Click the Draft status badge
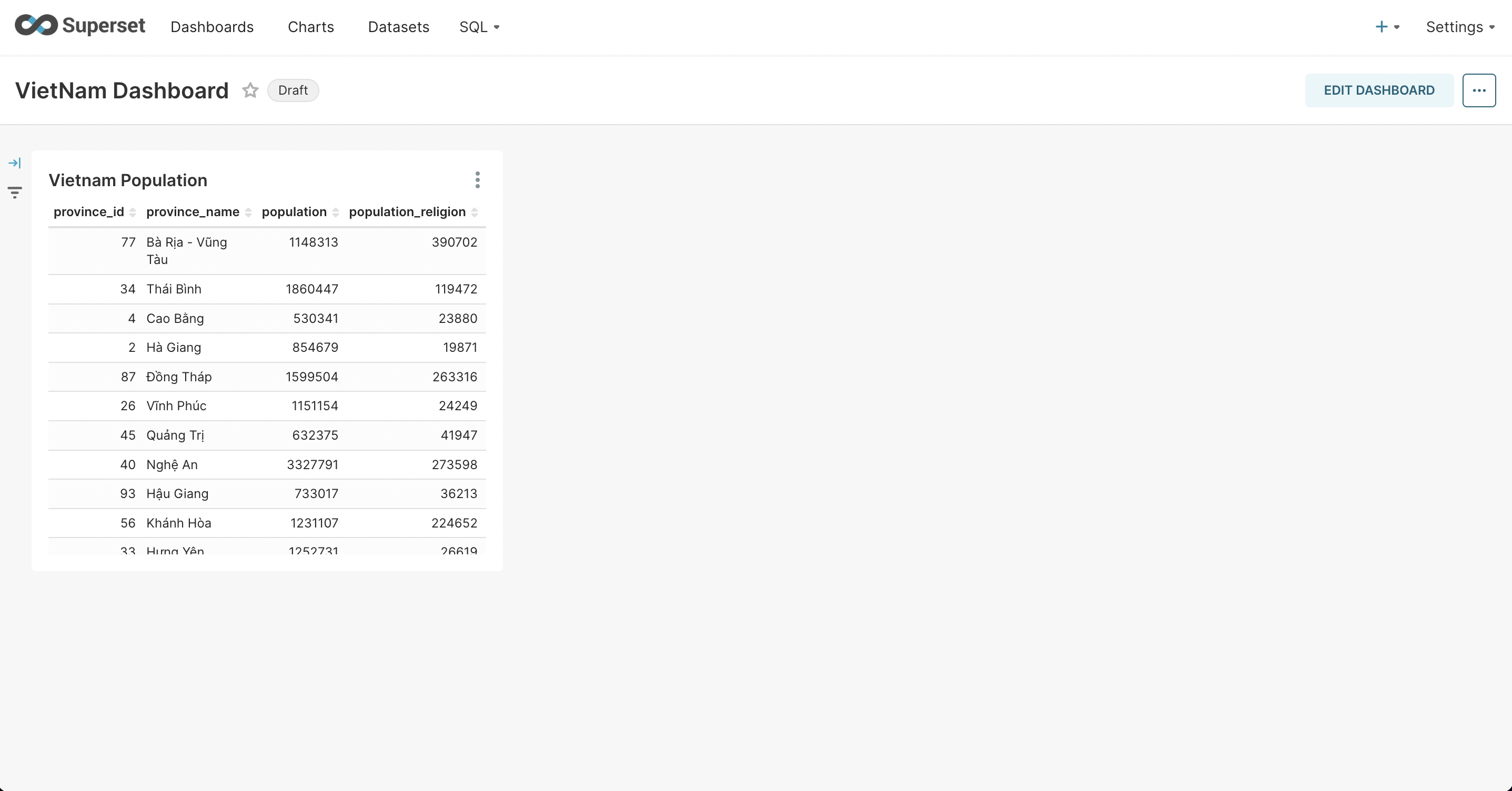This screenshot has width=1512, height=791. pos(293,90)
